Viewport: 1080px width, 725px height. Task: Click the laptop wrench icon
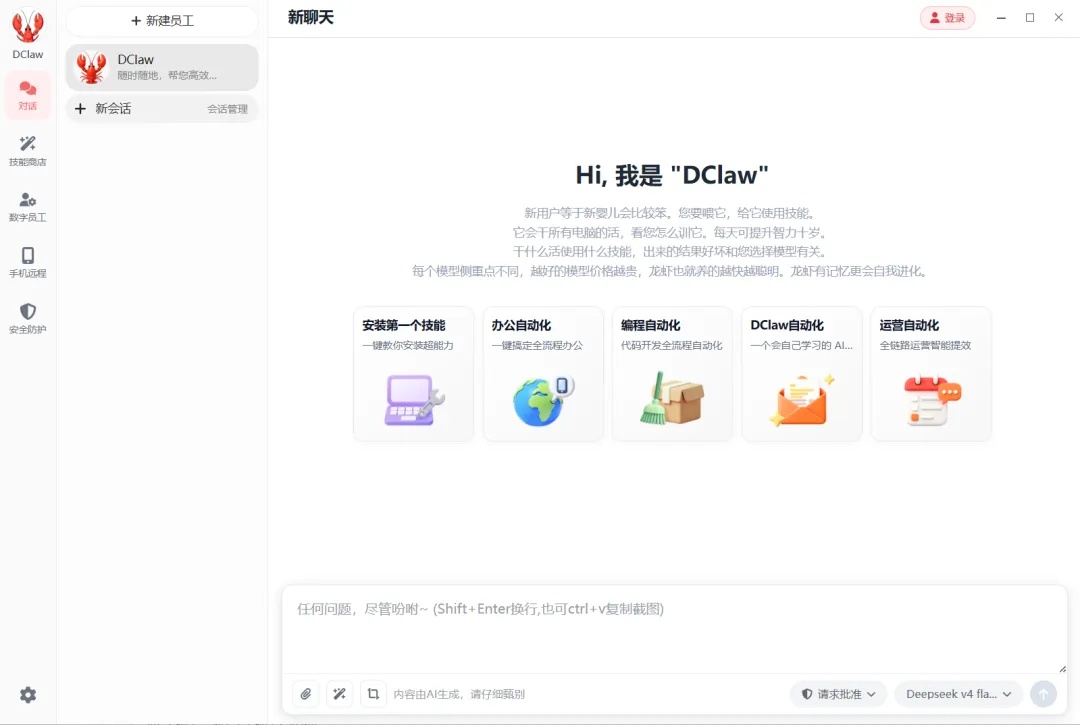pos(414,400)
